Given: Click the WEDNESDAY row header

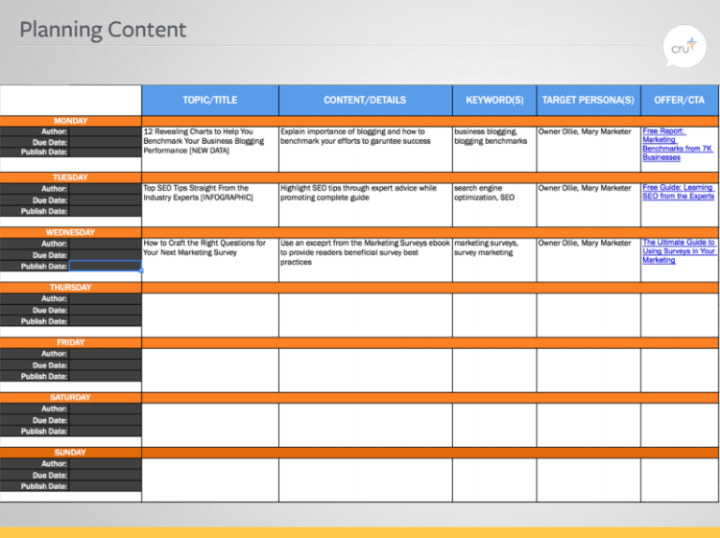Looking at the screenshot, I should click(71, 232).
